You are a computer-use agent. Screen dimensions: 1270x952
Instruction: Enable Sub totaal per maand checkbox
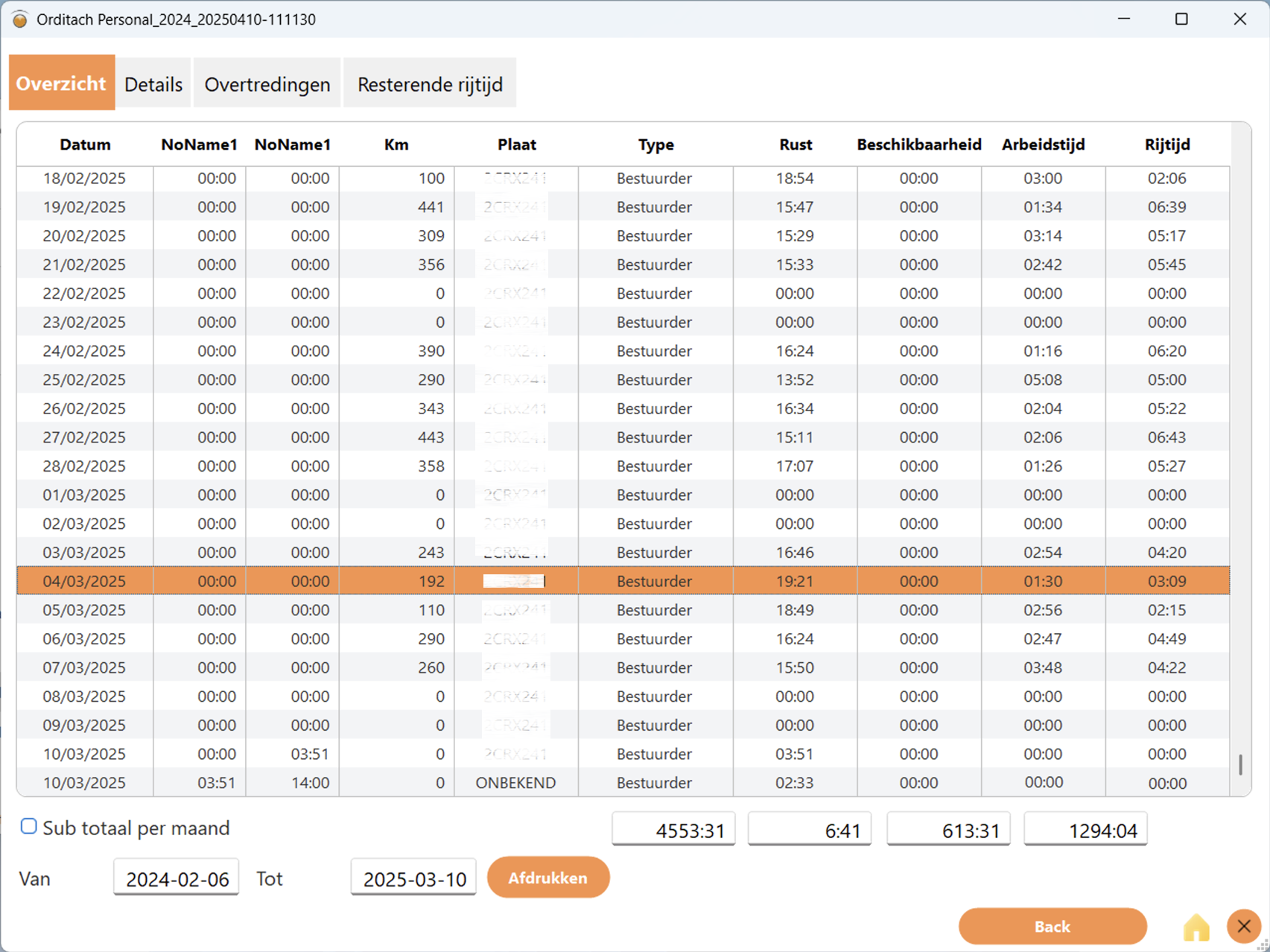point(28,826)
